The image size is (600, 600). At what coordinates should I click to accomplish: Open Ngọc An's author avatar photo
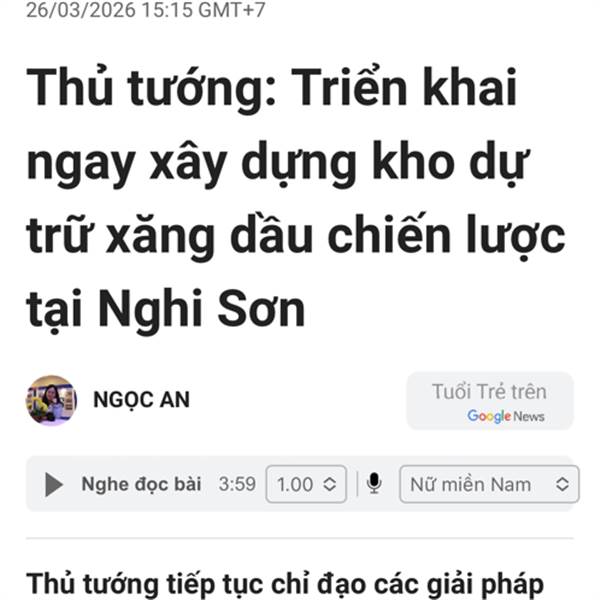click(51, 400)
